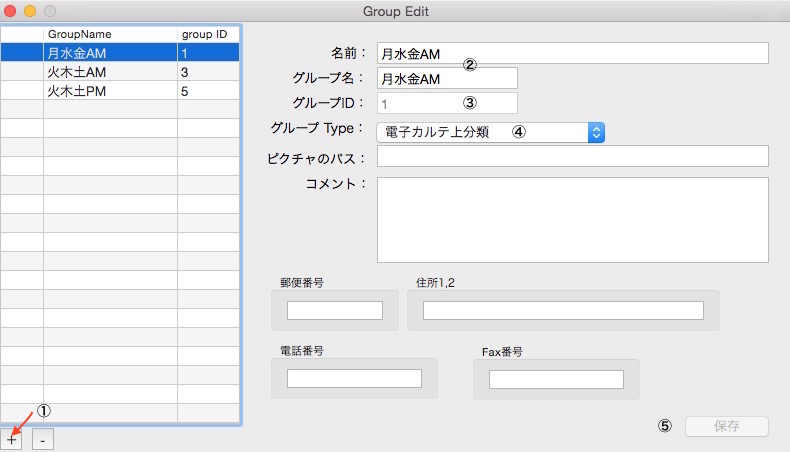The image size is (790, 452).
Task: Click the minus button to remove group
Action: point(43,439)
